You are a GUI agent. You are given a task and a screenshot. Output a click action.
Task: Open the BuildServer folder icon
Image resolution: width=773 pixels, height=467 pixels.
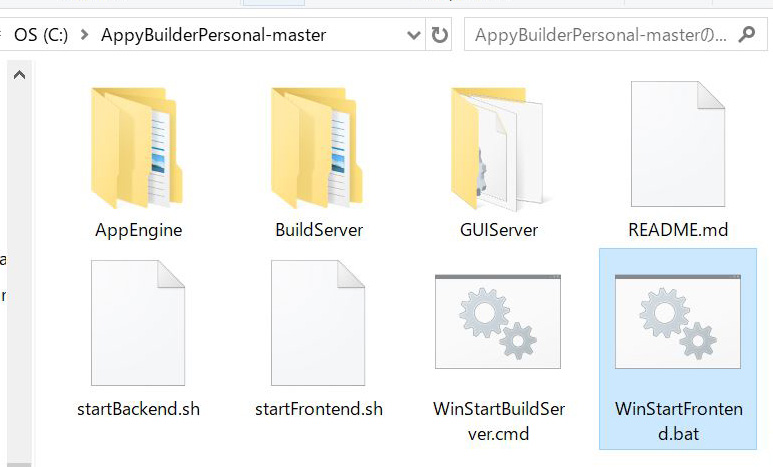pos(316,148)
